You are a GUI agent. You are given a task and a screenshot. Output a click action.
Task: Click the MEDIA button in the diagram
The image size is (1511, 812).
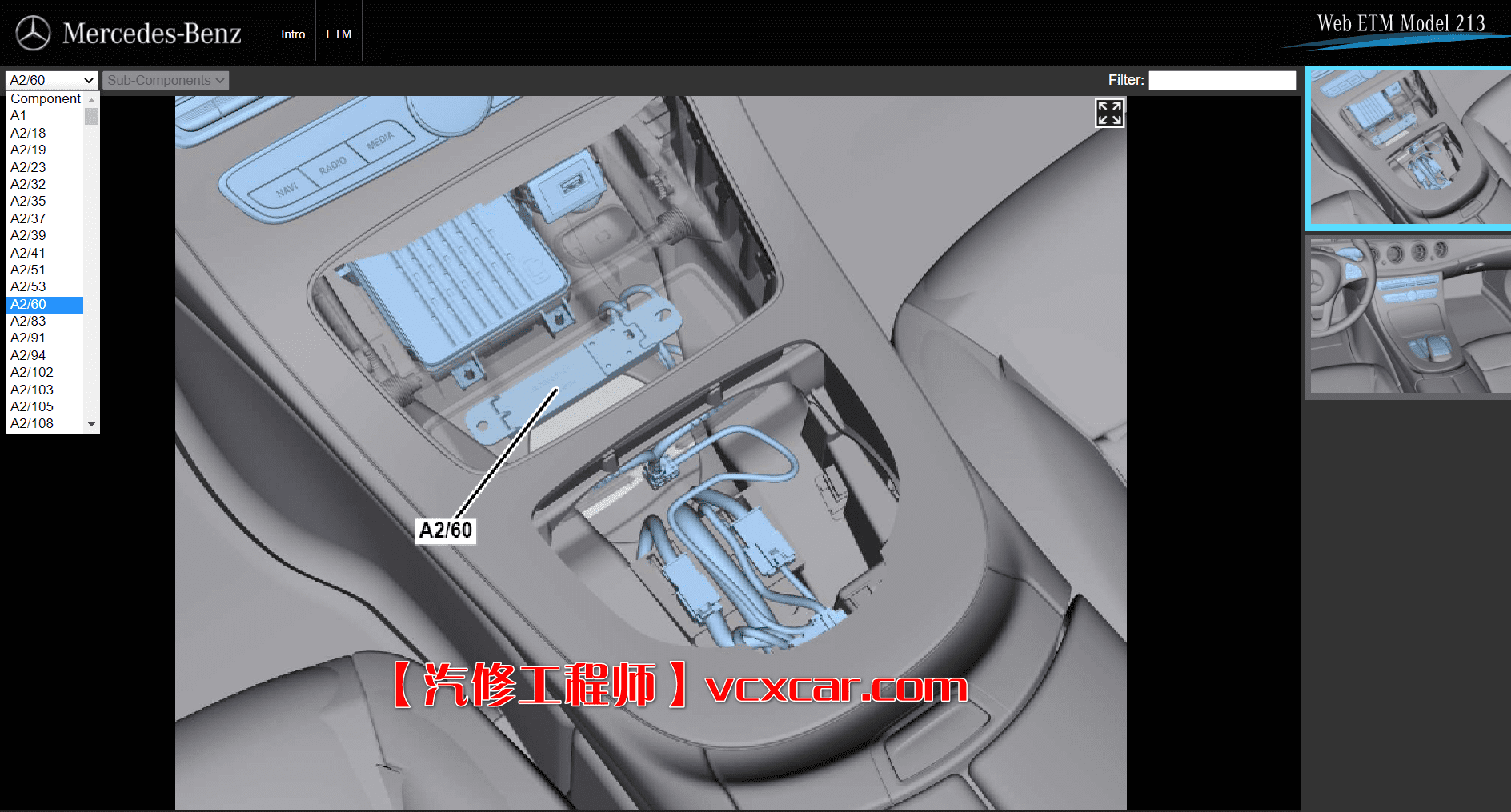tap(380, 142)
